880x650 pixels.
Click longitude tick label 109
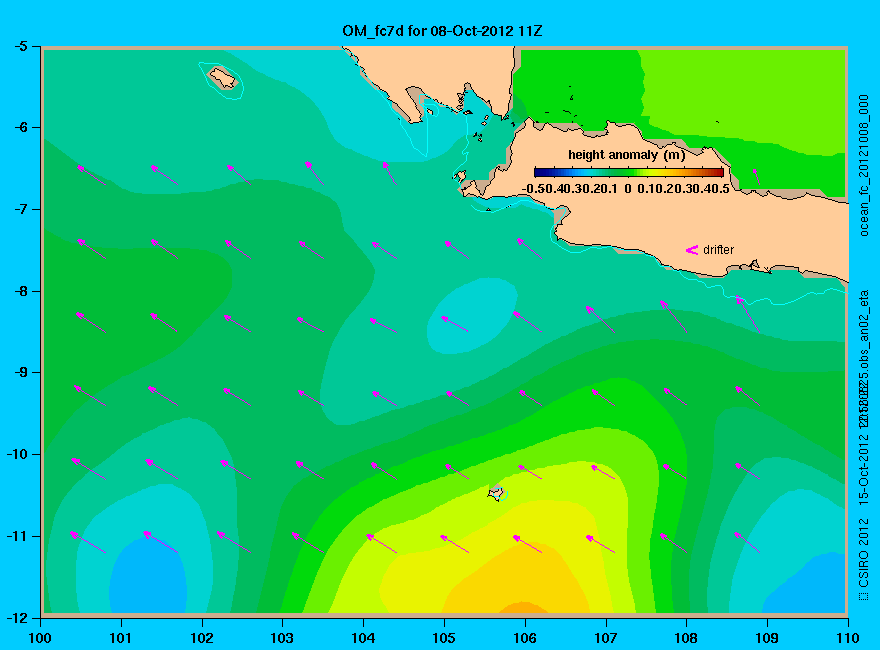coord(767,638)
